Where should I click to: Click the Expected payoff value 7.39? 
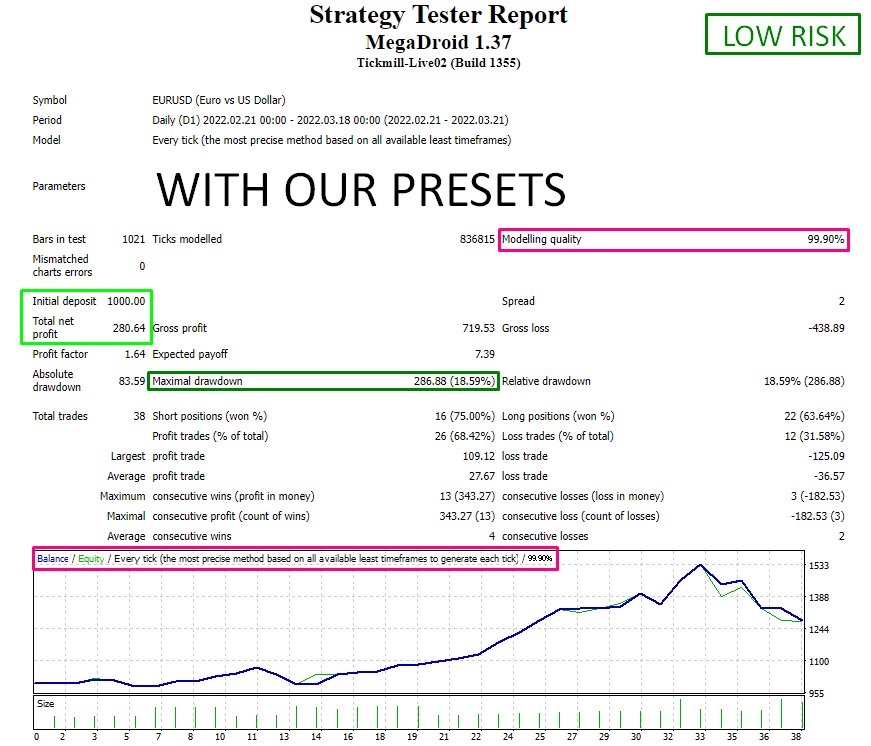(x=485, y=354)
